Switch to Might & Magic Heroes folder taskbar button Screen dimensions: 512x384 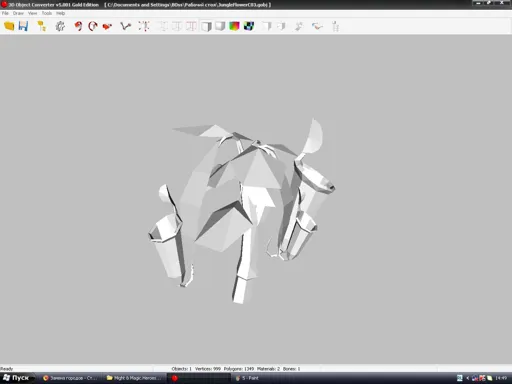pyautogui.click(x=134, y=378)
